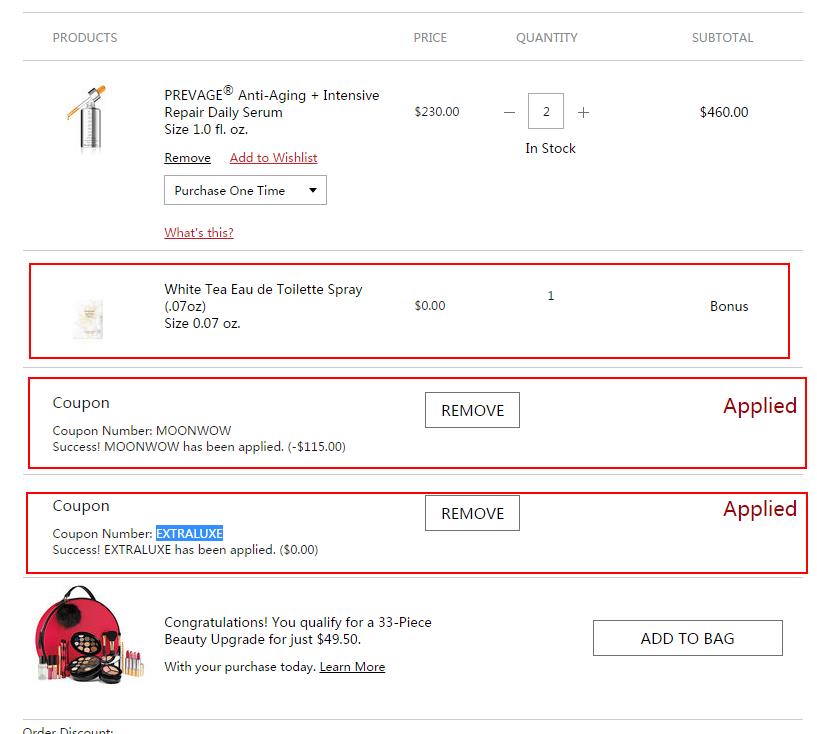Remove the EXTRALUXE coupon
This screenshot has width=817, height=734.
click(472, 513)
